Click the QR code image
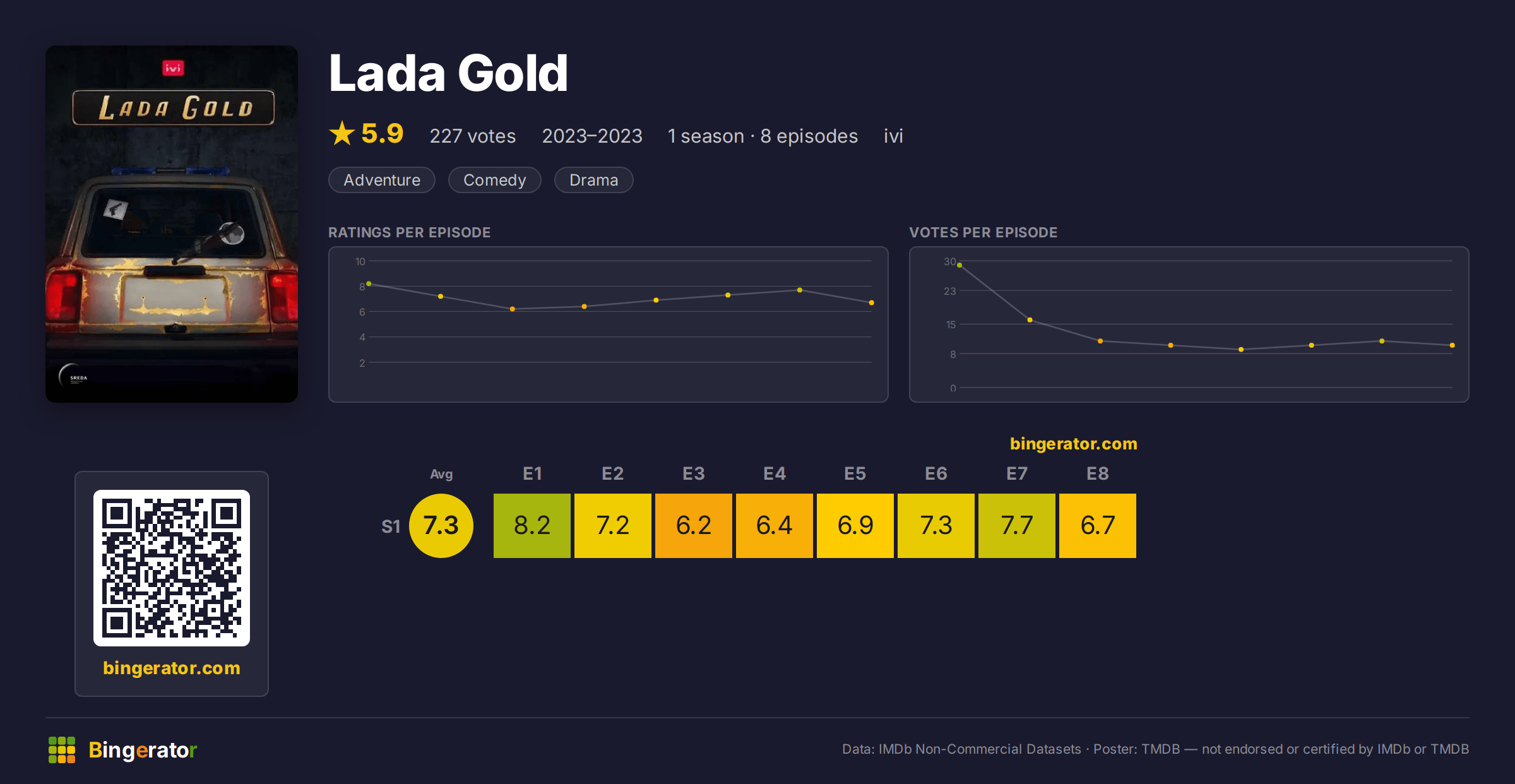 [172, 568]
